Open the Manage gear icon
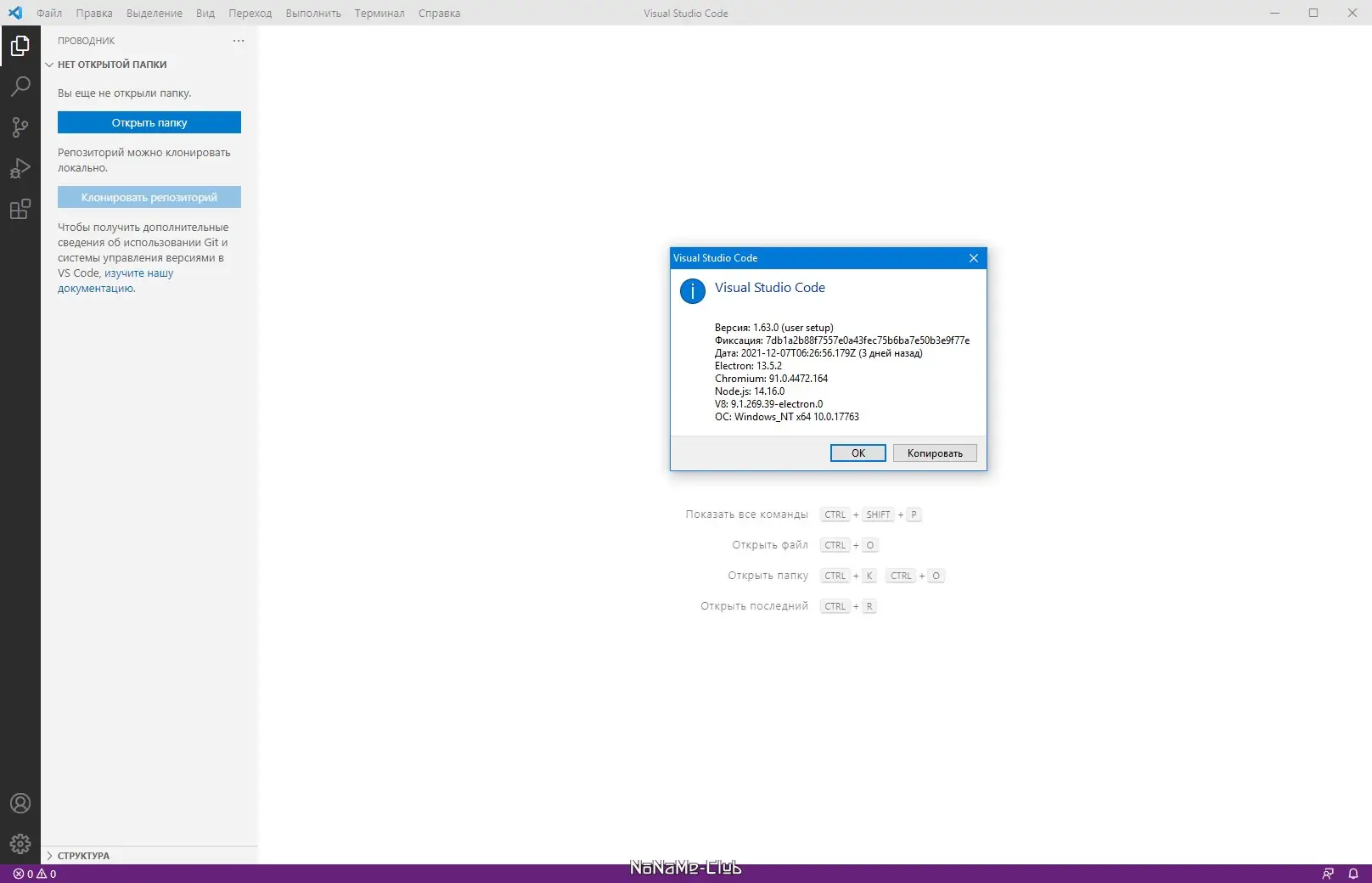The width and height of the screenshot is (1372, 883). [20, 844]
